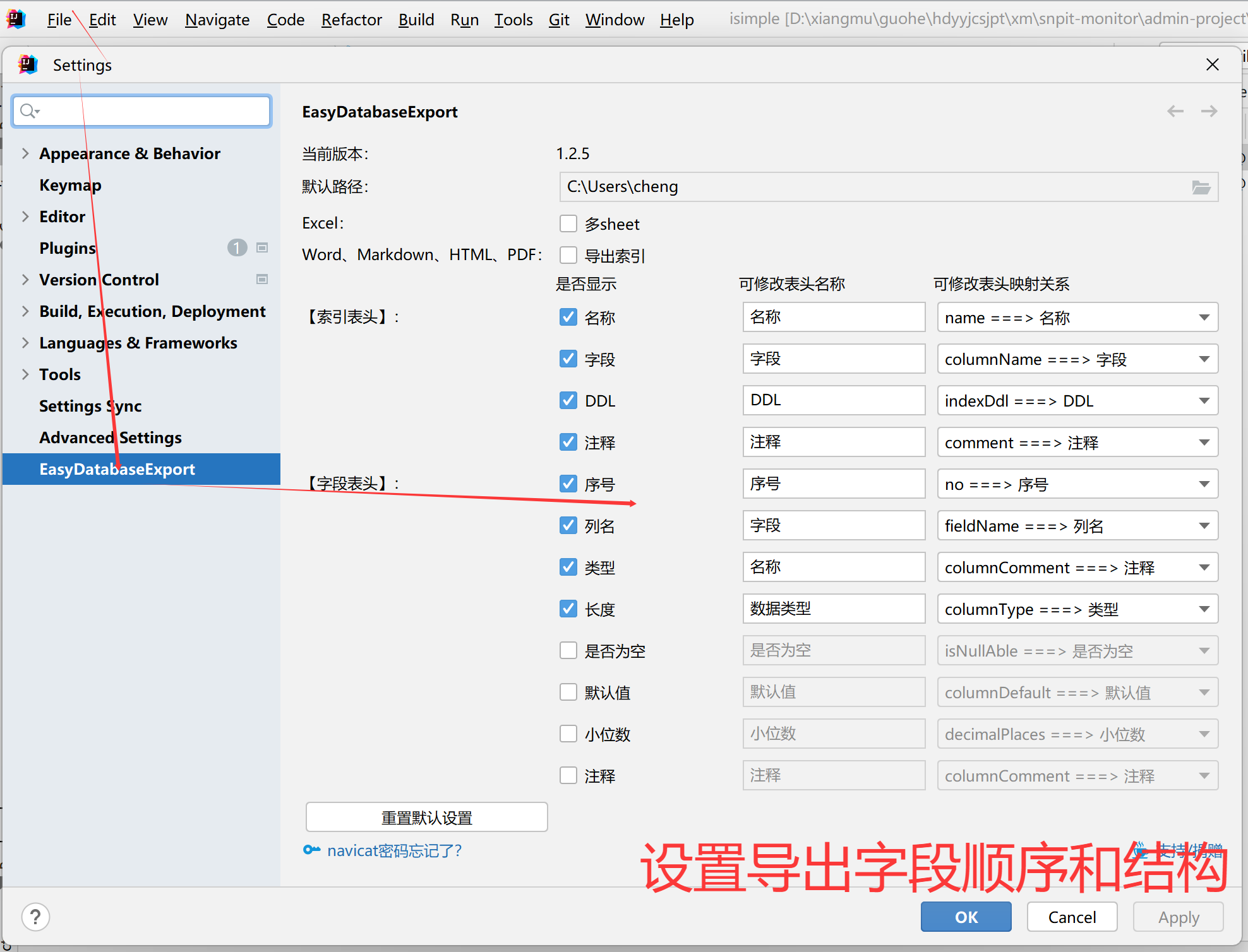Click the back navigation arrow icon
Screen dimensions: 1248x952
point(1175,111)
